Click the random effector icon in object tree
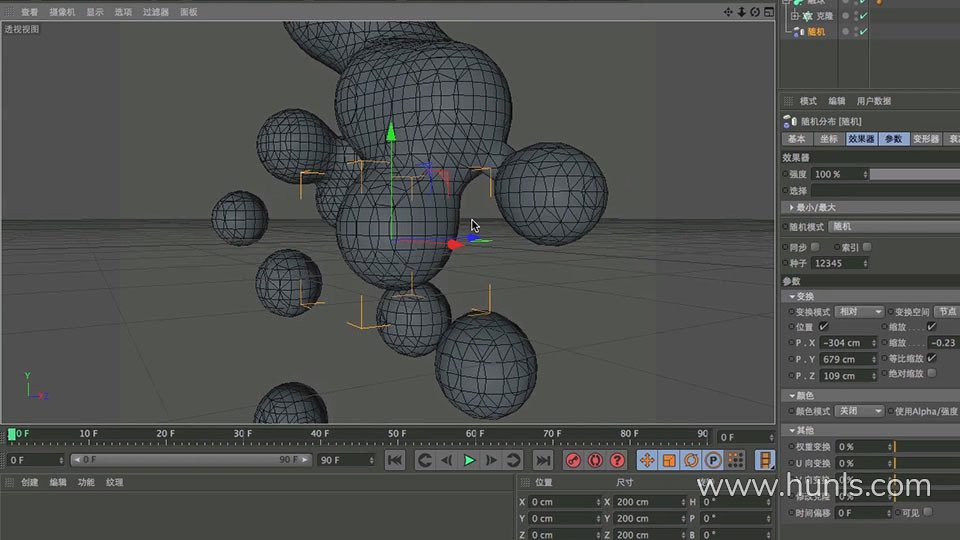 tap(800, 32)
